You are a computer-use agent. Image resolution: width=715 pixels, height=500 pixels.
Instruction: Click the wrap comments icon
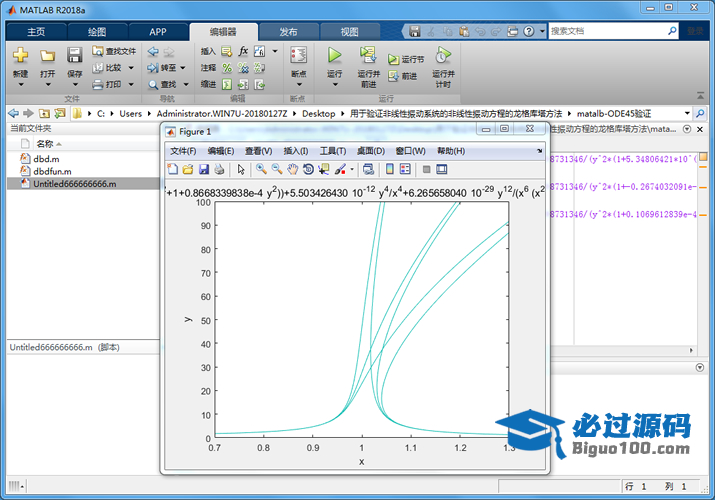259,68
